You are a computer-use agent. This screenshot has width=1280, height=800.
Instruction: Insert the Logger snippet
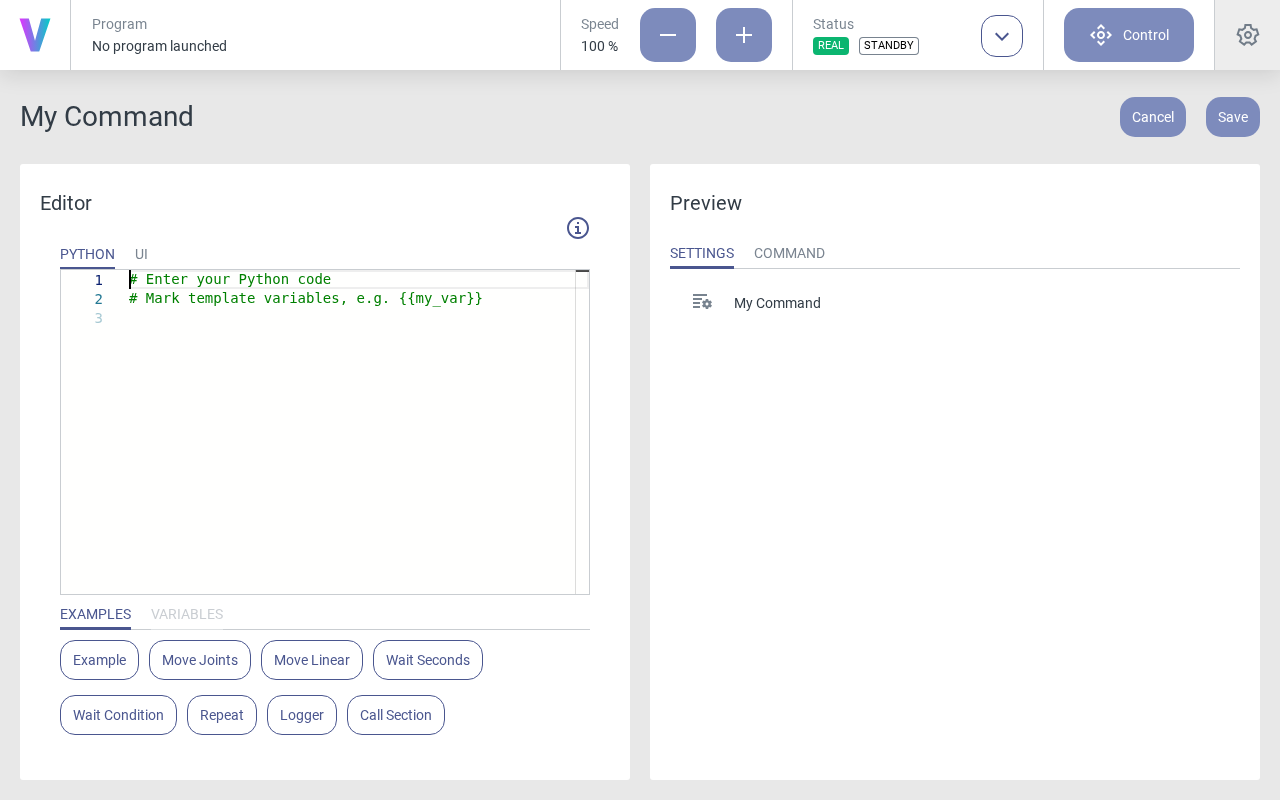coord(302,715)
